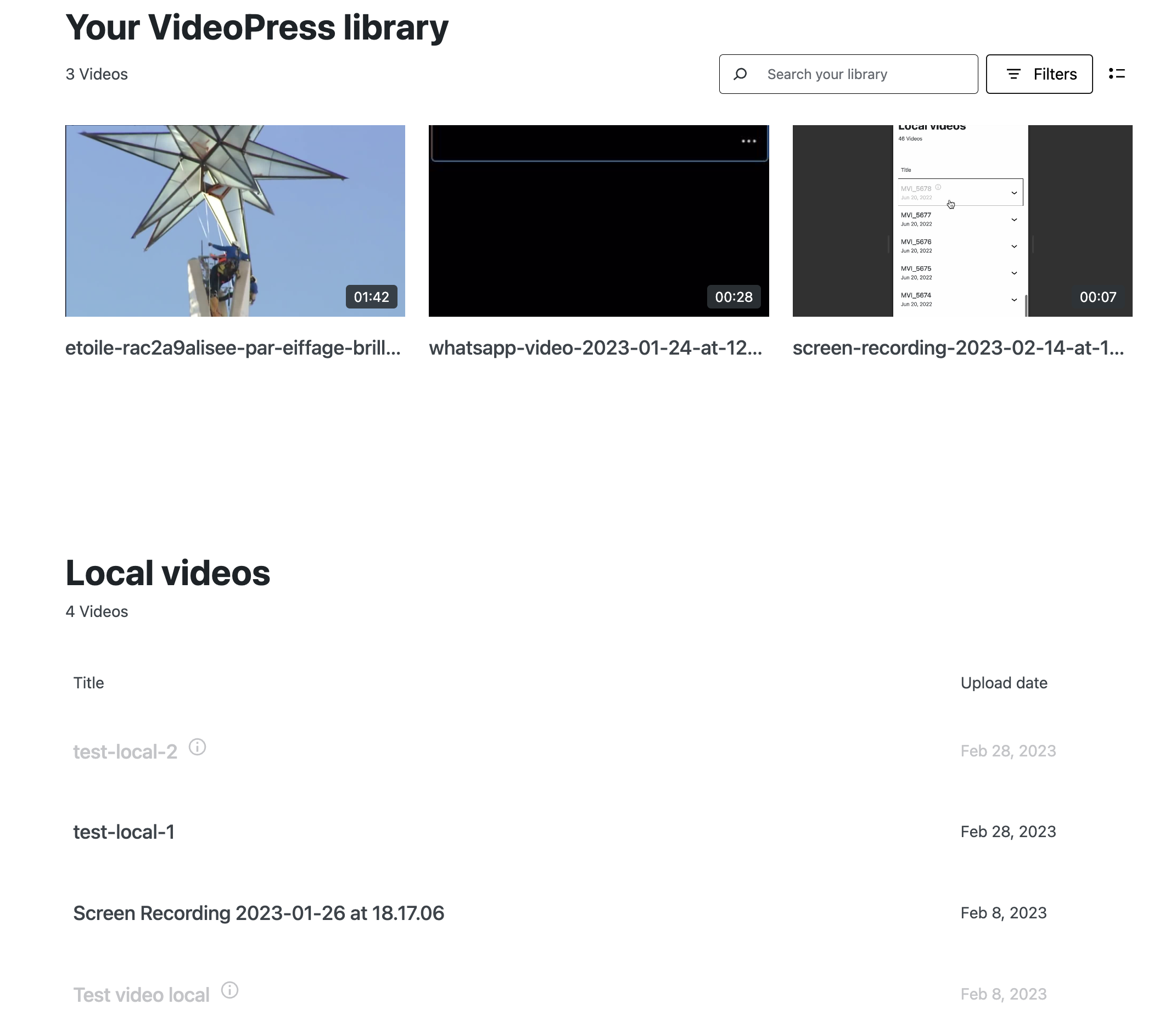Select the test-local-1 row title
This screenshot has height=1021, width=1176.
coord(124,832)
